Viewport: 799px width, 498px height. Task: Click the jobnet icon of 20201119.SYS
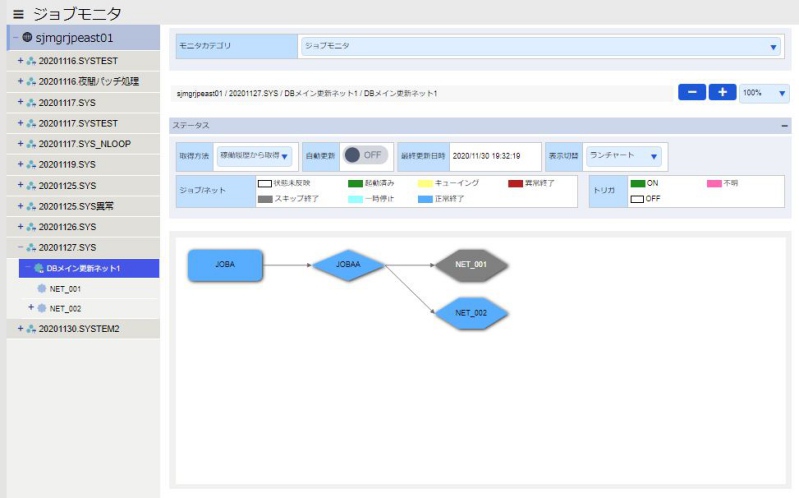point(31,165)
